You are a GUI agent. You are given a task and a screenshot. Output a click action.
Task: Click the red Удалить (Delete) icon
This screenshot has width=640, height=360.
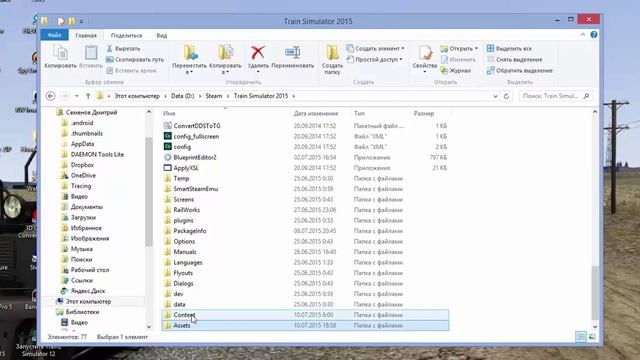click(x=258, y=53)
